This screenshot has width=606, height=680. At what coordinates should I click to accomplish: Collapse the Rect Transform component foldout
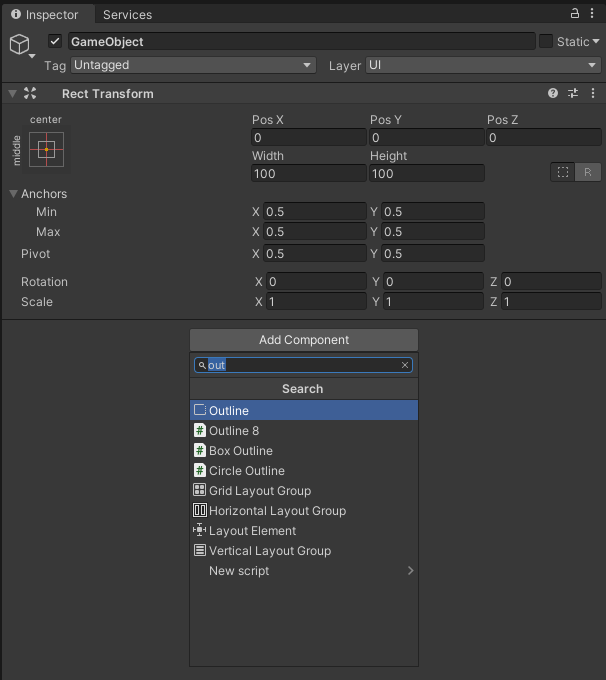(x=13, y=93)
